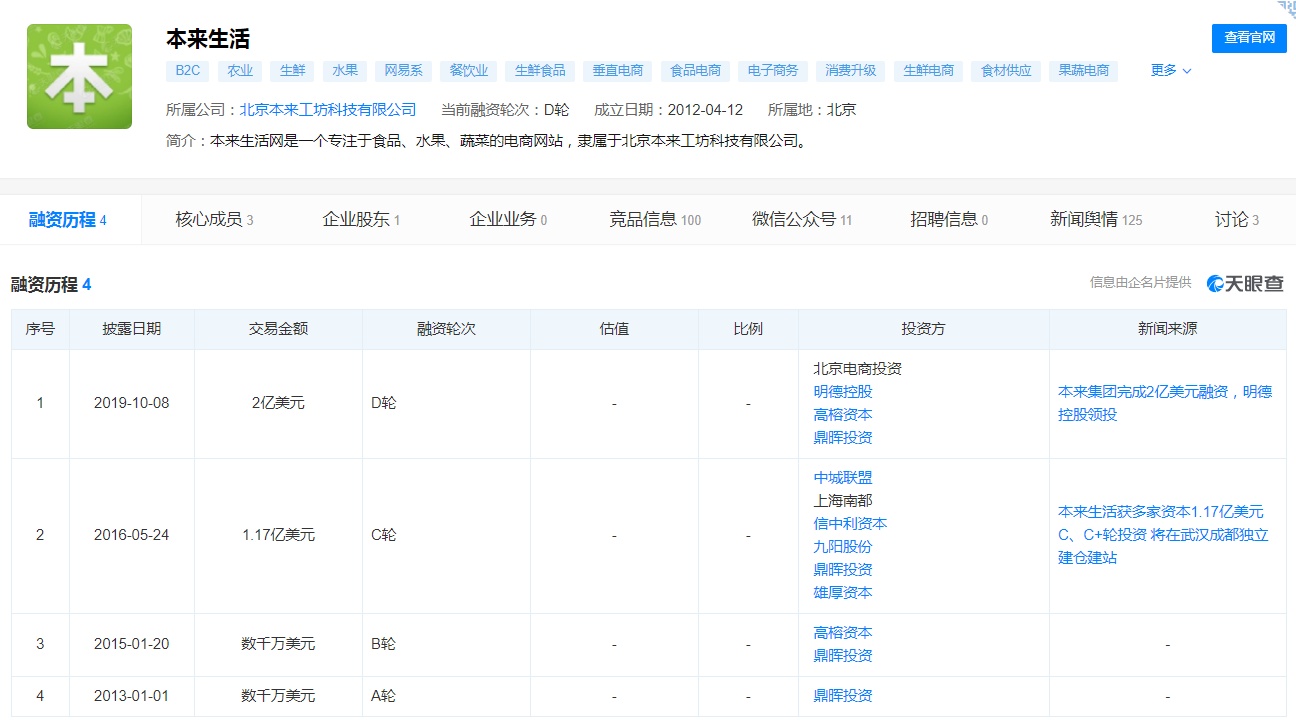Switch to the 核心成员 tab
Viewport: 1296px width, 728px height.
click(x=214, y=220)
